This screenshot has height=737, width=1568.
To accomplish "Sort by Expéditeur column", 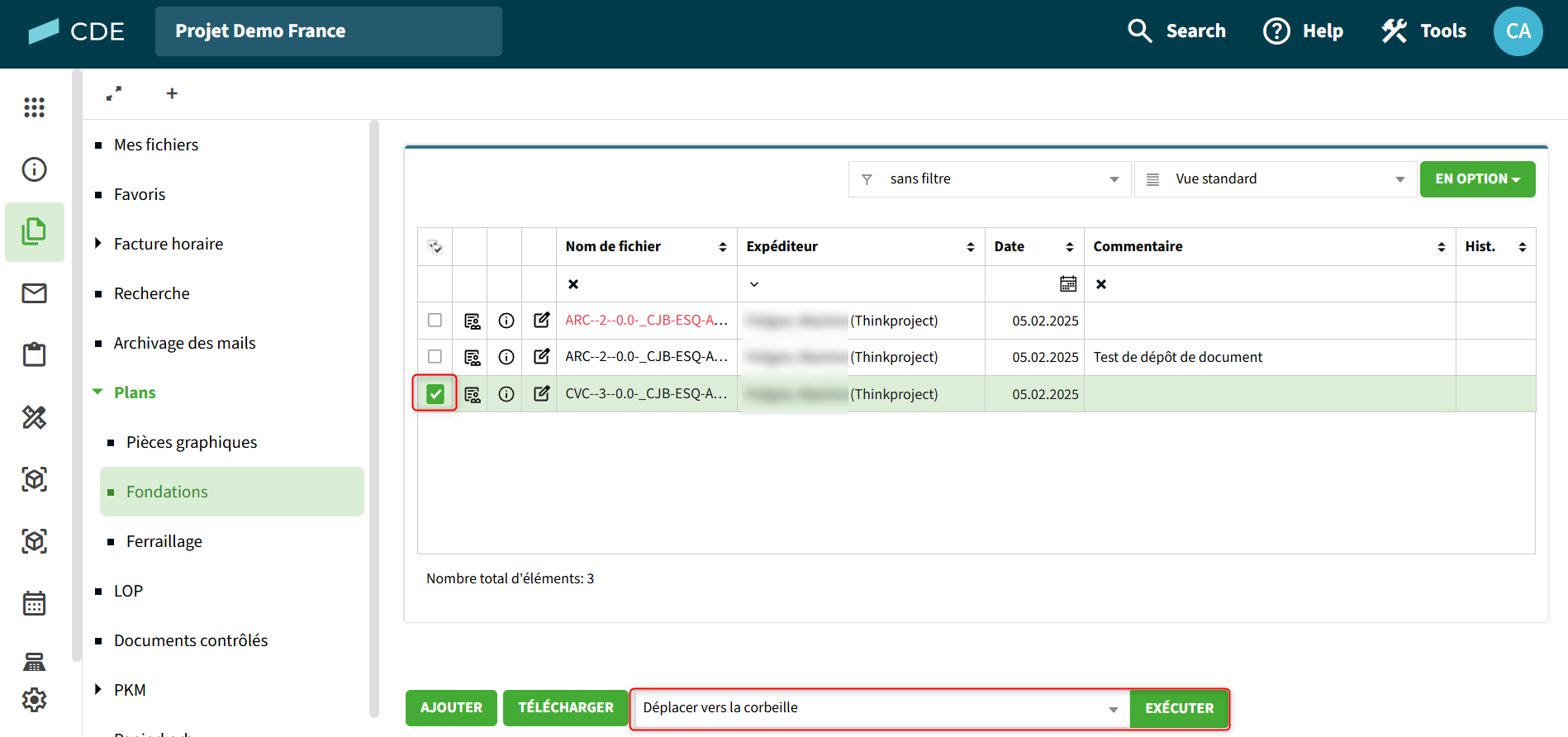I will pos(971,247).
